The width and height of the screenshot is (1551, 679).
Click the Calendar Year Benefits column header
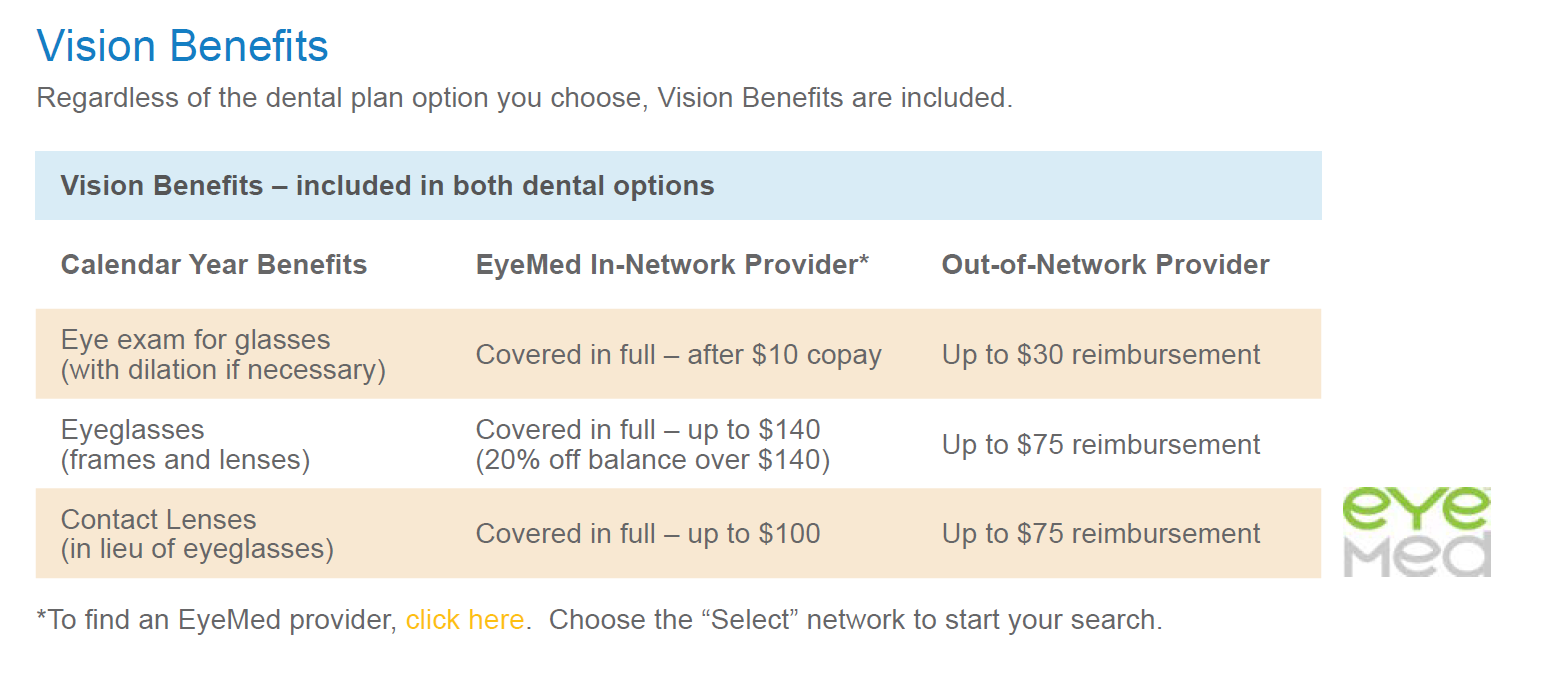[x=214, y=265]
